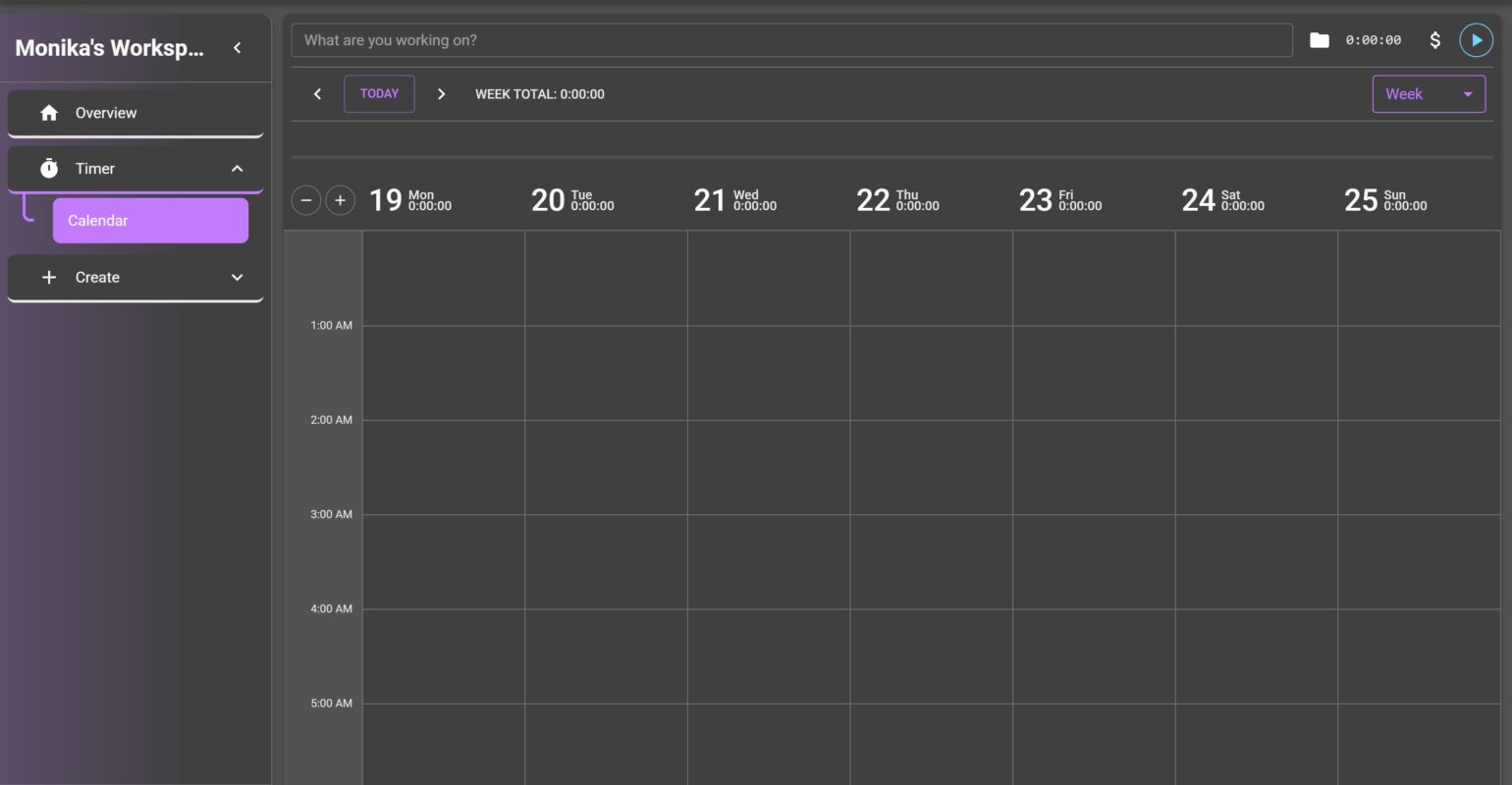Click the 'What are you working on?' field

coord(791,40)
